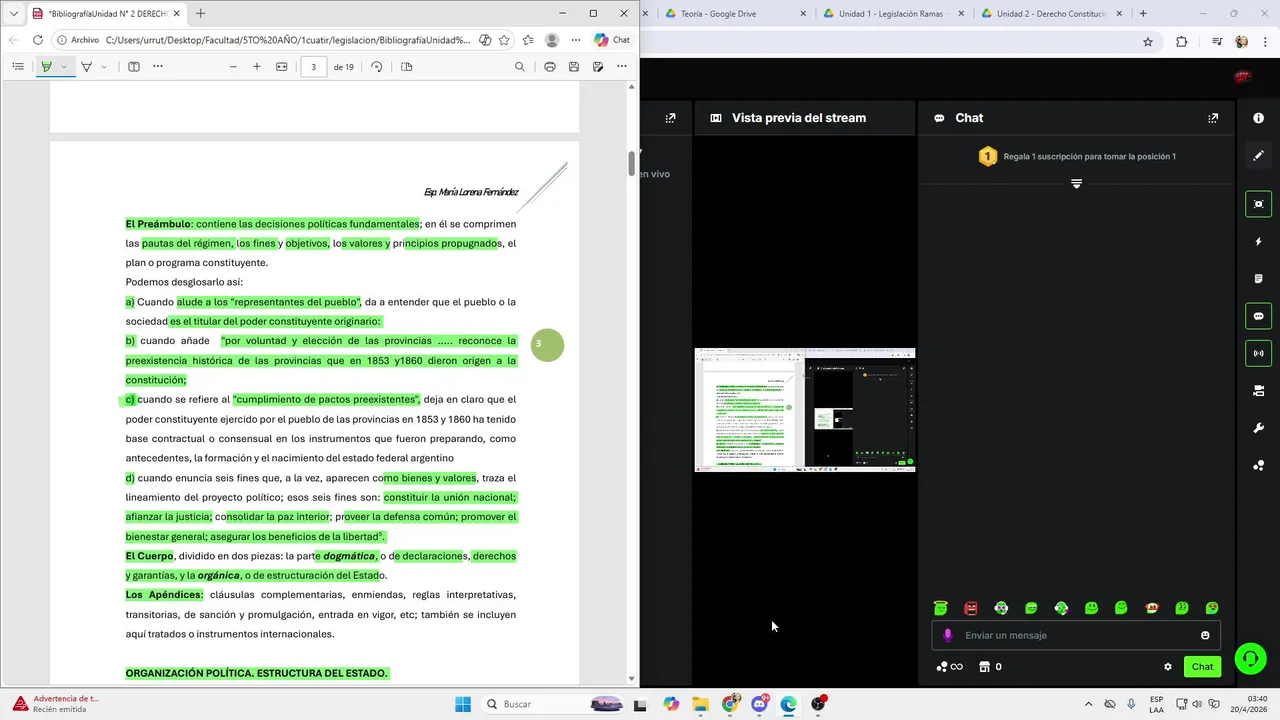Open Chrome extensions puzzle icon
The width and height of the screenshot is (1280, 720).
1182,42
